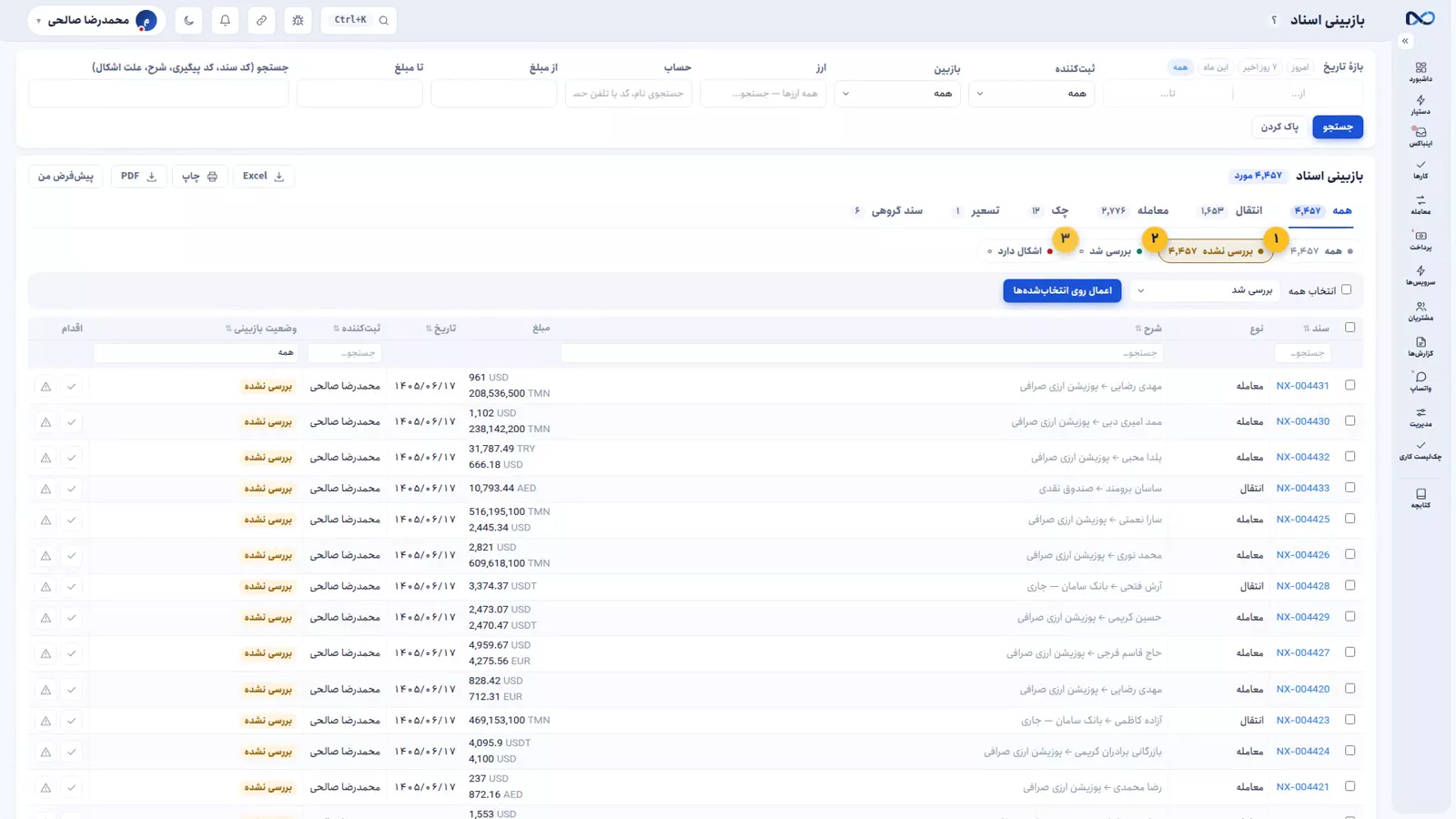Select the row checkbox for NX-004431
Image resolution: width=1456 pixels, height=819 pixels.
coord(1350,385)
